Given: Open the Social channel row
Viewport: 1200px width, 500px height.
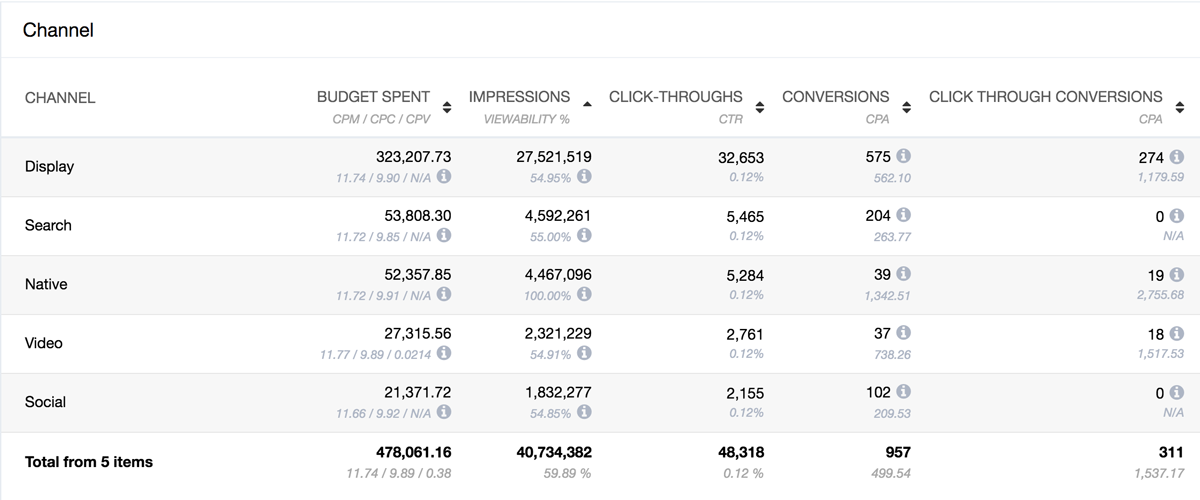Looking at the screenshot, I should [45, 402].
